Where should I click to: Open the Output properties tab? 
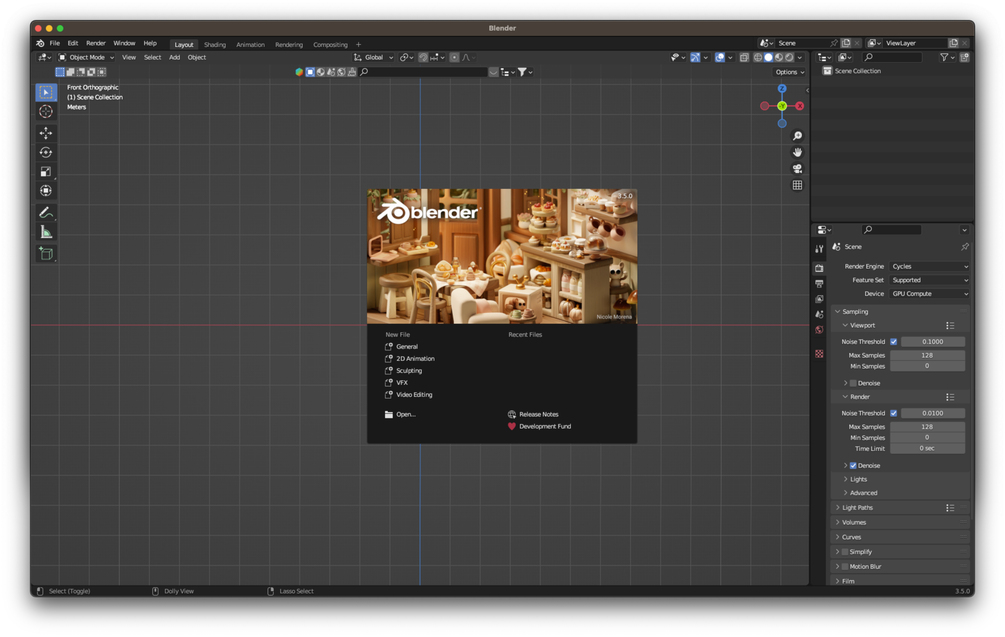point(819,284)
